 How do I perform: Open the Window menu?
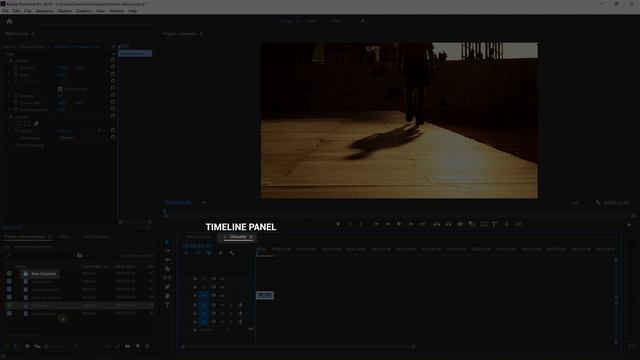tap(116, 11)
